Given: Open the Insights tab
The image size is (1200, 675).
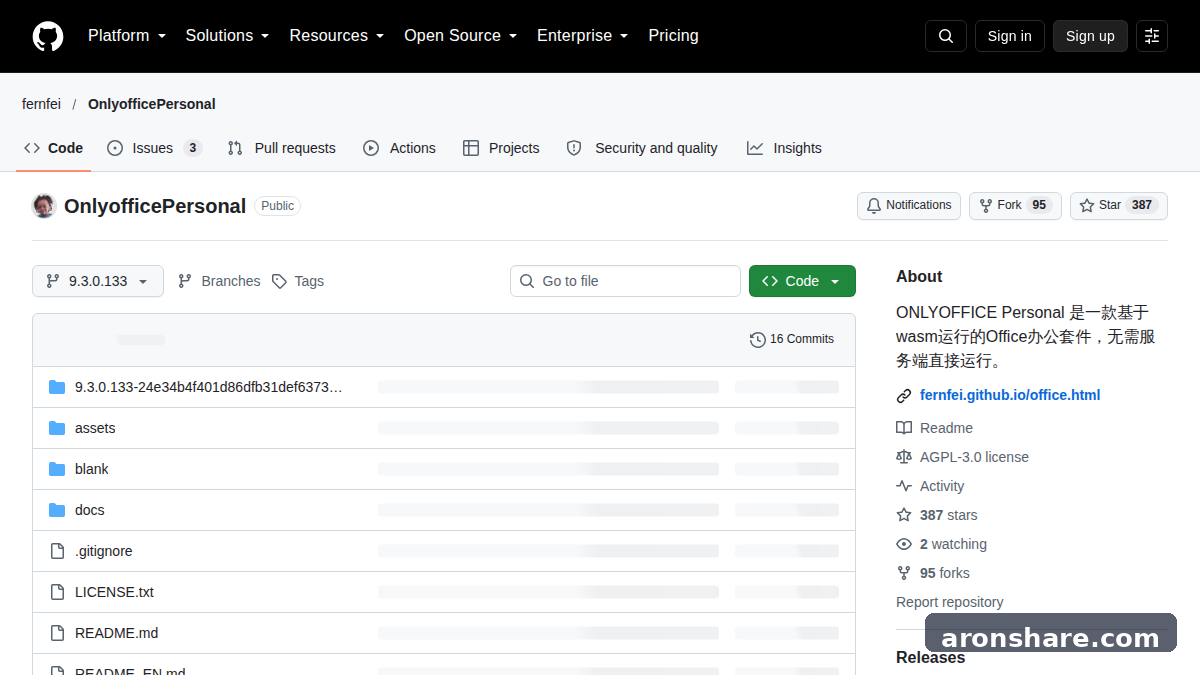Looking at the screenshot, I should (784, 148).
